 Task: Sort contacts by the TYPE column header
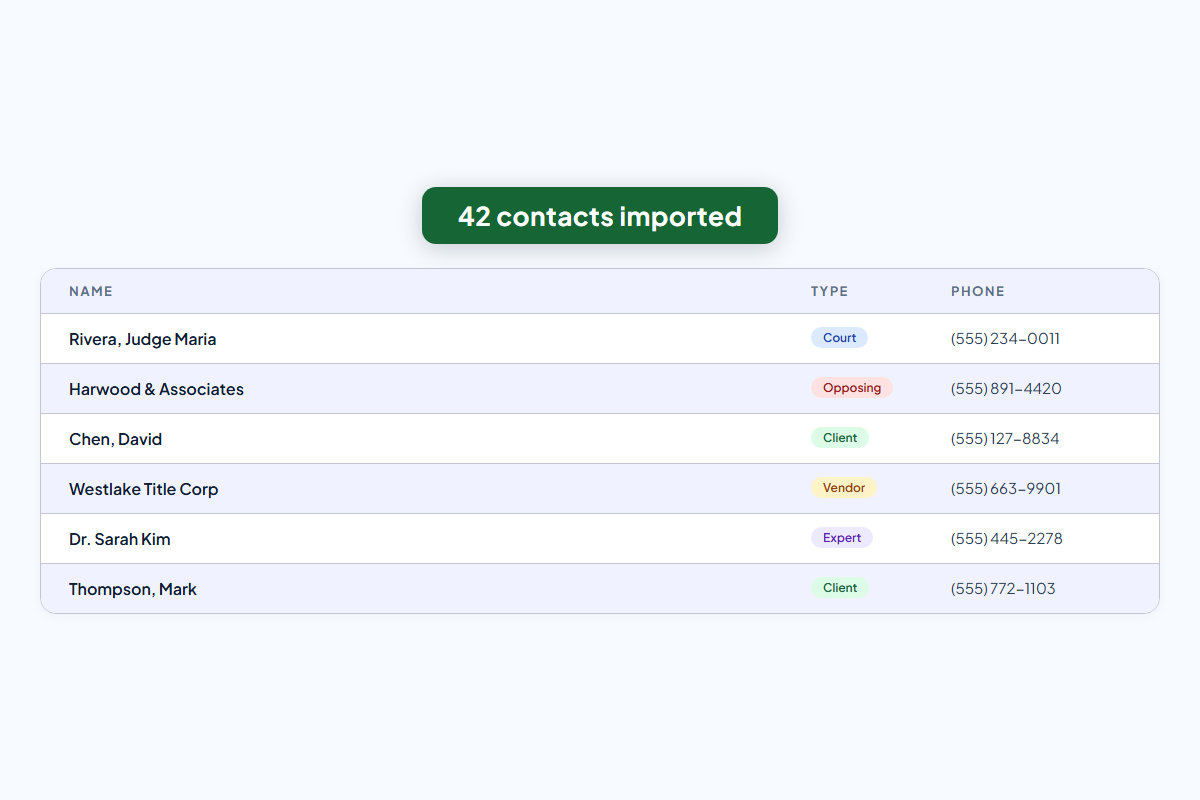pyautogui.click(x=829, y=291)
